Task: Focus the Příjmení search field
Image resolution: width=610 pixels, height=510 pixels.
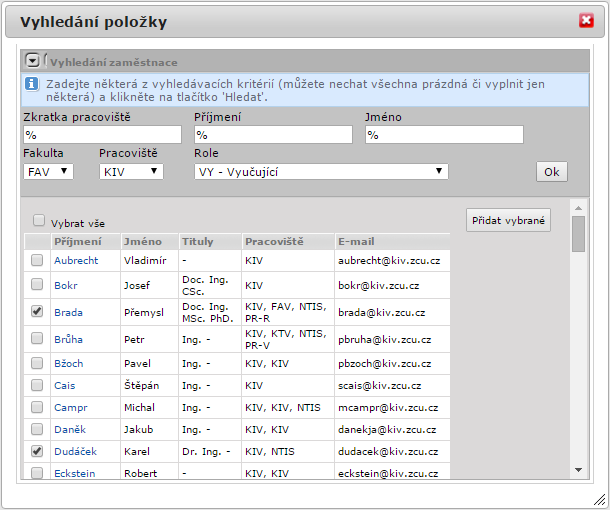Action: coord(273,135)
